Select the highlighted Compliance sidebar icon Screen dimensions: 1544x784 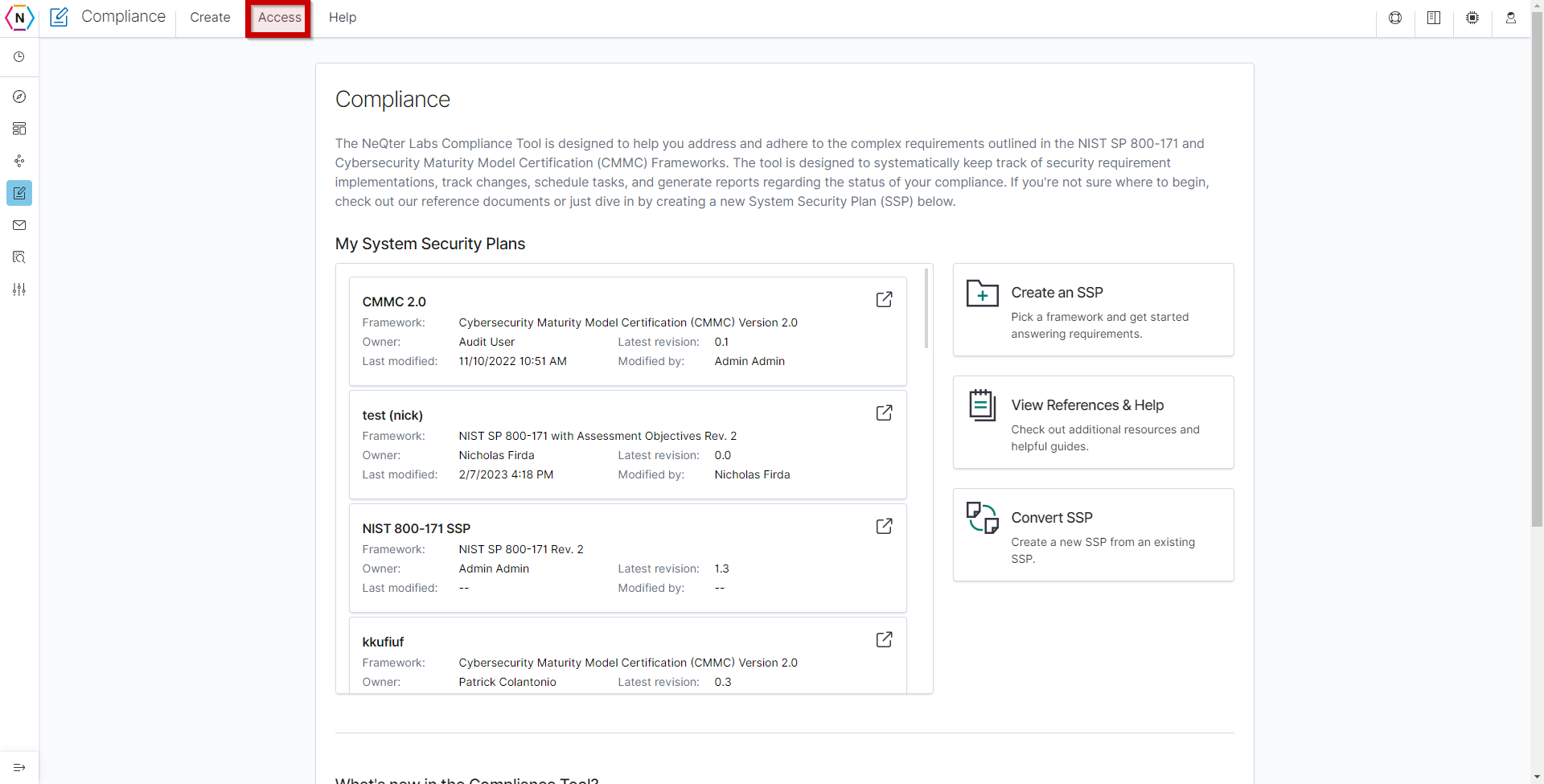(19, 193)
